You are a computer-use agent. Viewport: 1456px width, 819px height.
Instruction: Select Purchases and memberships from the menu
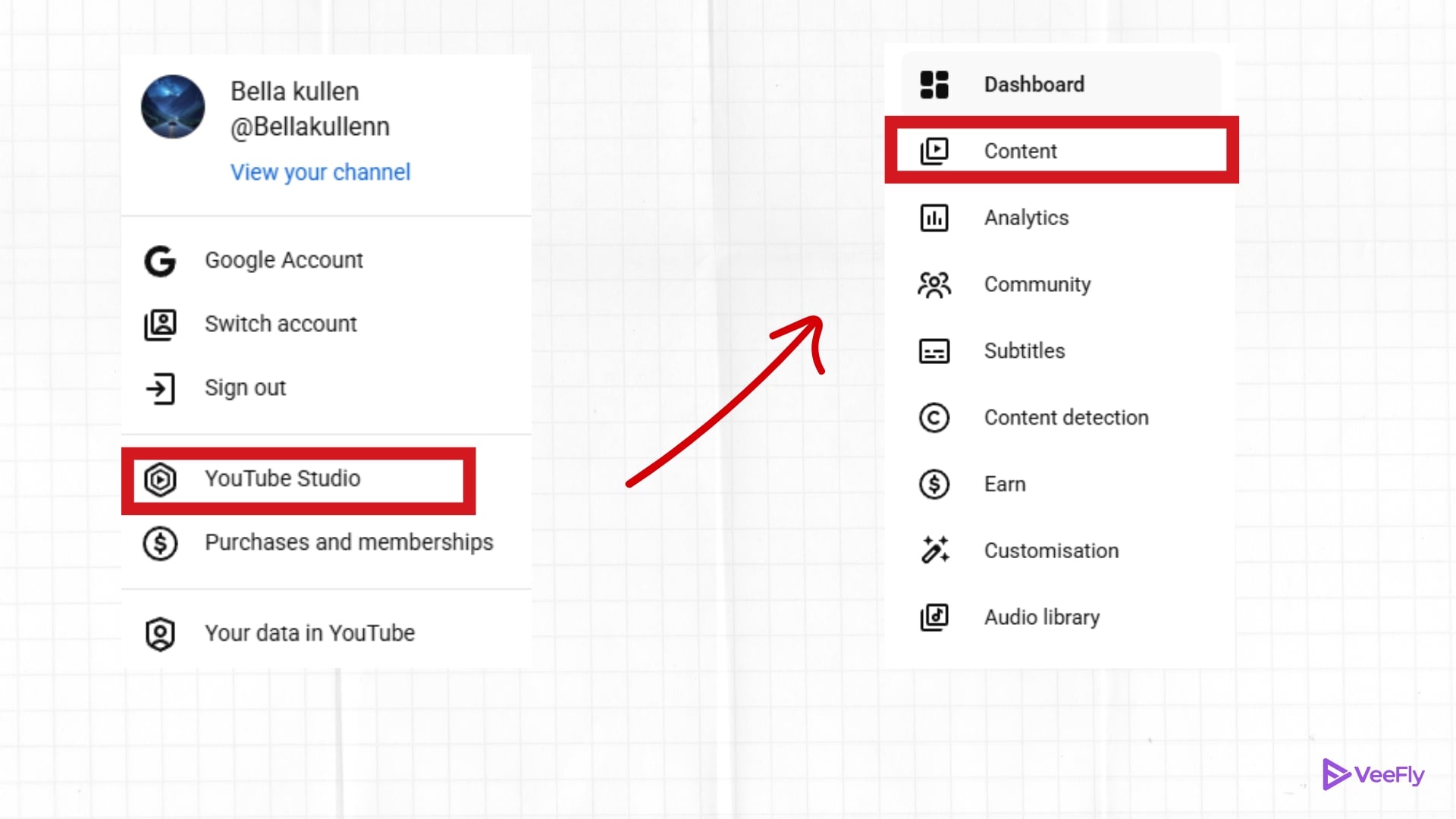click(x=349, y=543)
